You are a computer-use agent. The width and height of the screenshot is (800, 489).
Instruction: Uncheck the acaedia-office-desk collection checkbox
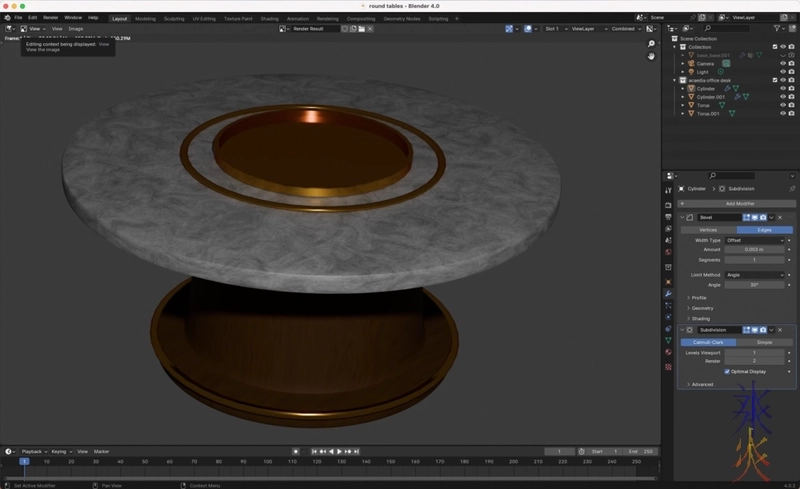coord(775,80)
